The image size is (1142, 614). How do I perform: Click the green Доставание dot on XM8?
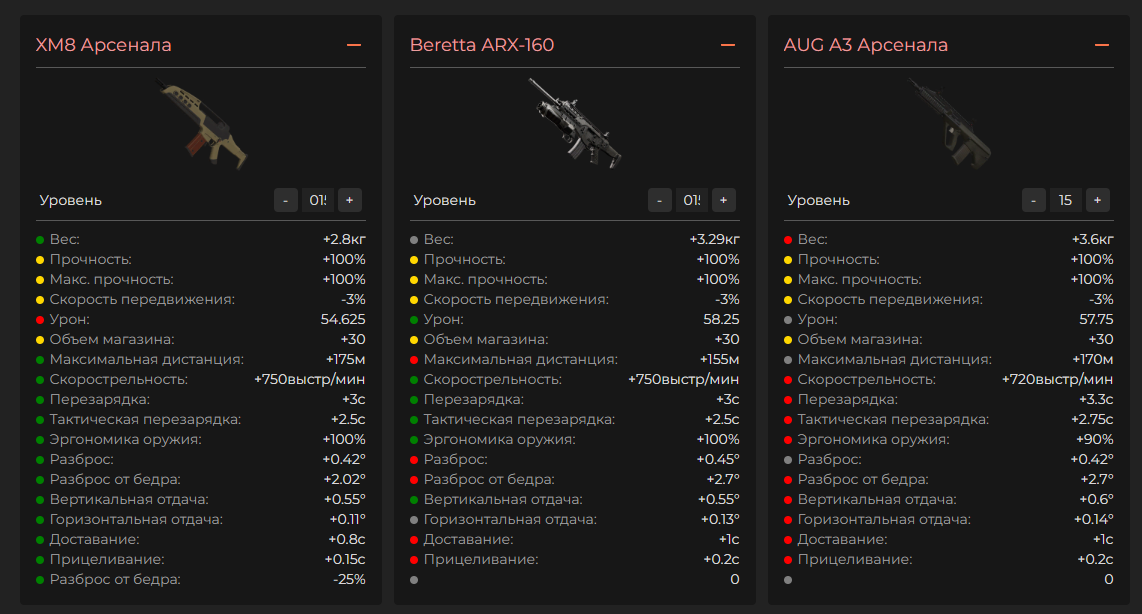(x=40, y=540)
